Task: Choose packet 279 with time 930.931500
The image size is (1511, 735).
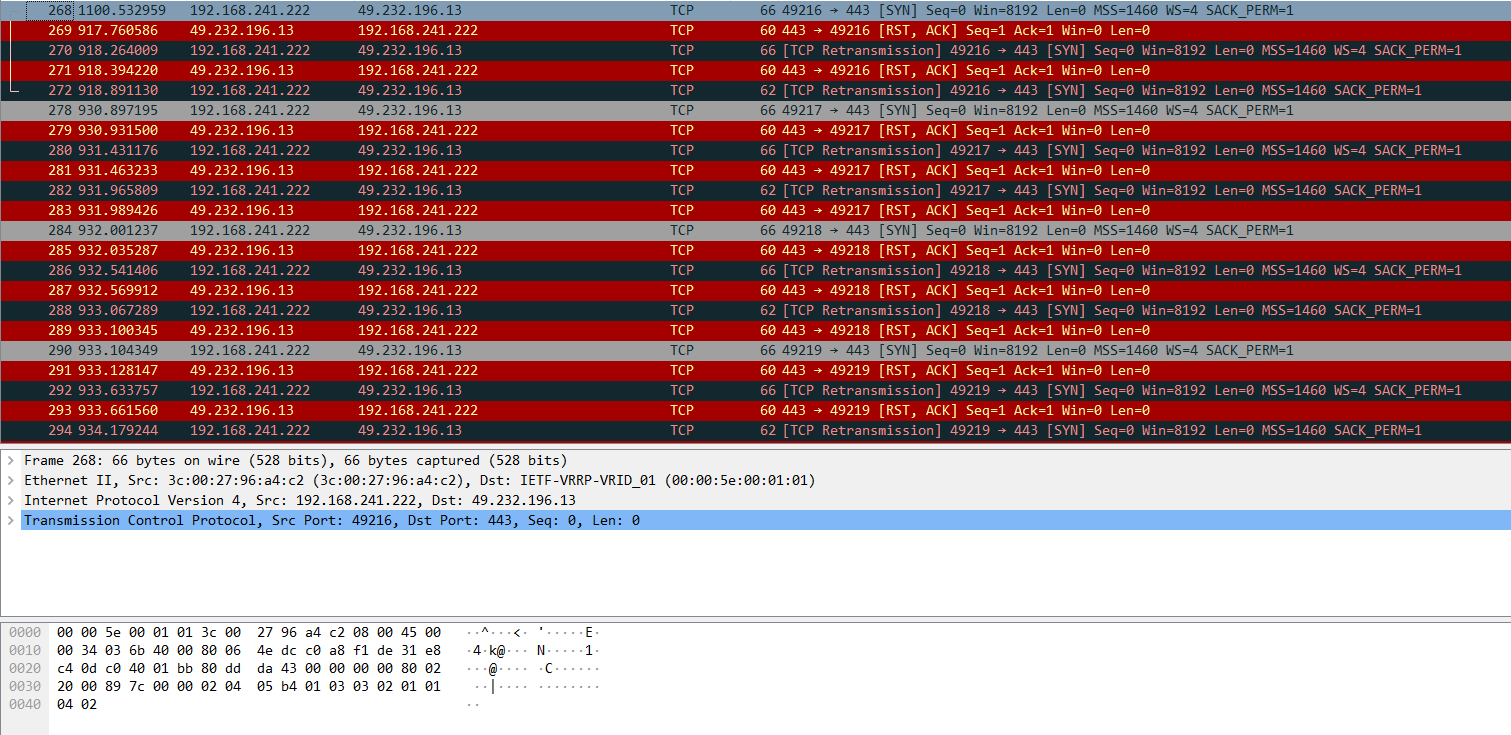Action: [755, 130]
